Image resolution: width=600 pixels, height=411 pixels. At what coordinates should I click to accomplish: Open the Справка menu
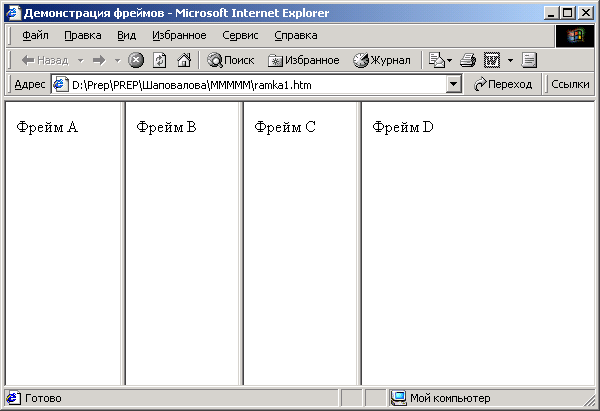(296, 35)
